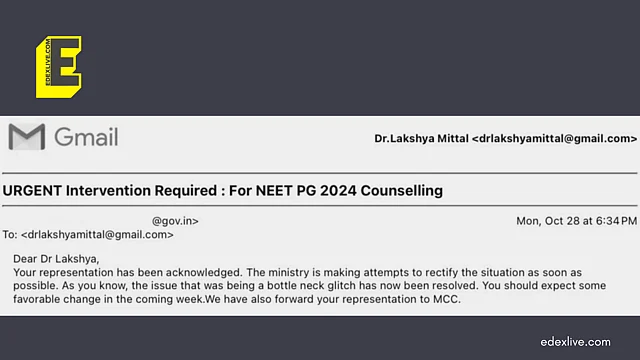This screenshot has width=640, height=360.
Task: Click the Dr.Lakshya Mittal sender name
Action: click(x=421, y=139)
